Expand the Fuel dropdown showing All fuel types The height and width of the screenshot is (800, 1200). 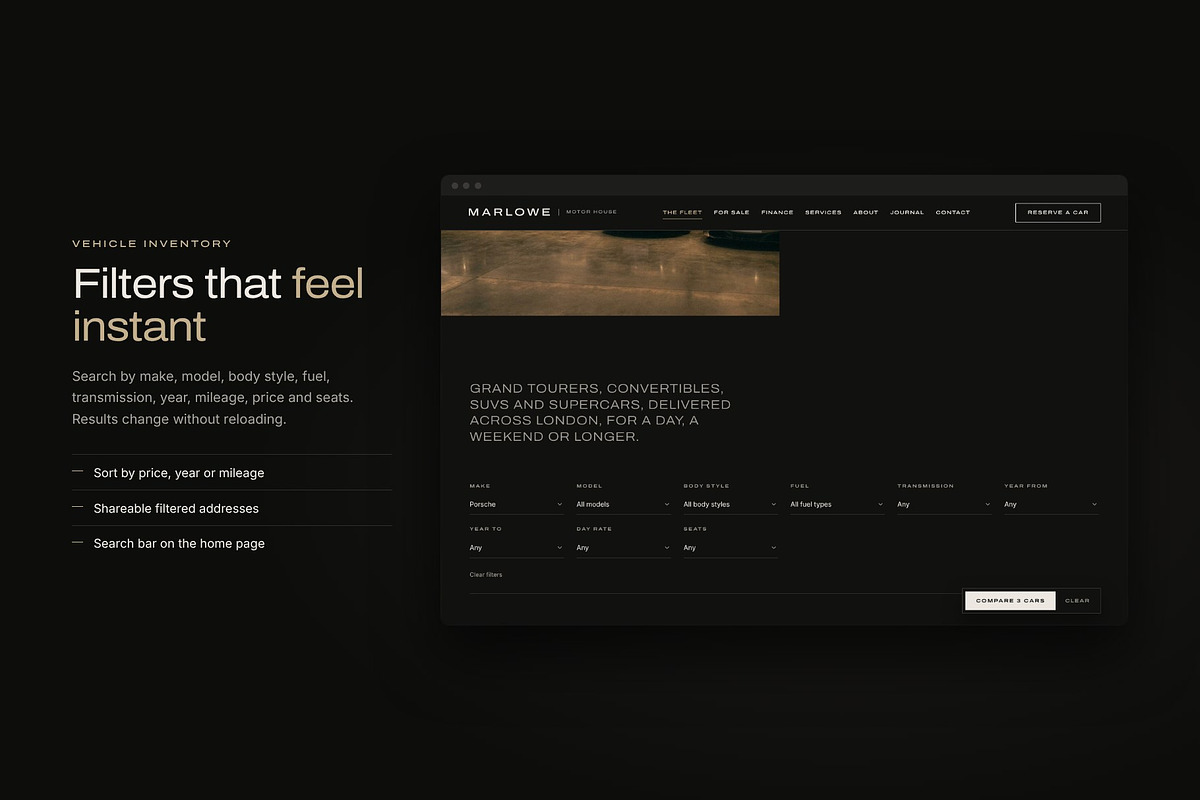838,505
